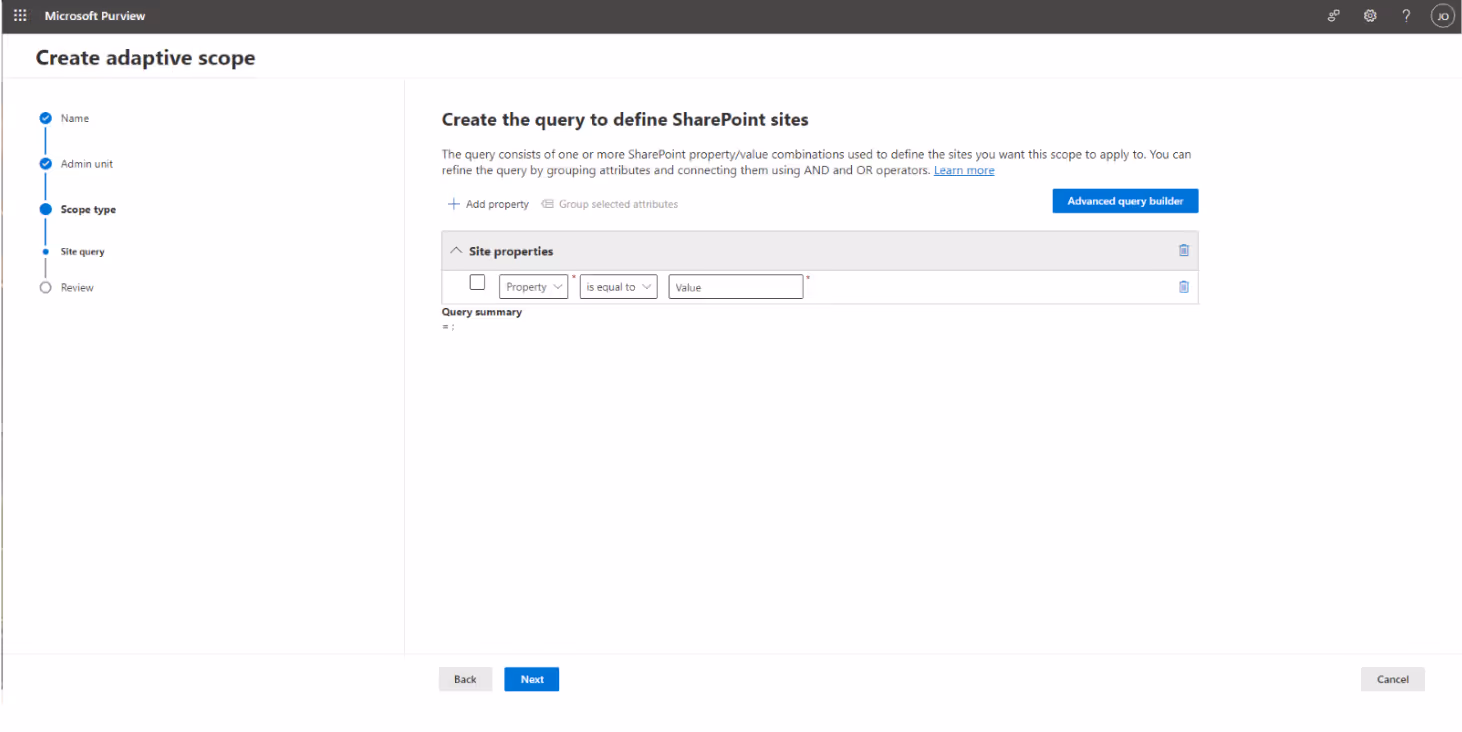Open the community connections icon in header
The image size is (1462, 732).
click(1333, 16)
